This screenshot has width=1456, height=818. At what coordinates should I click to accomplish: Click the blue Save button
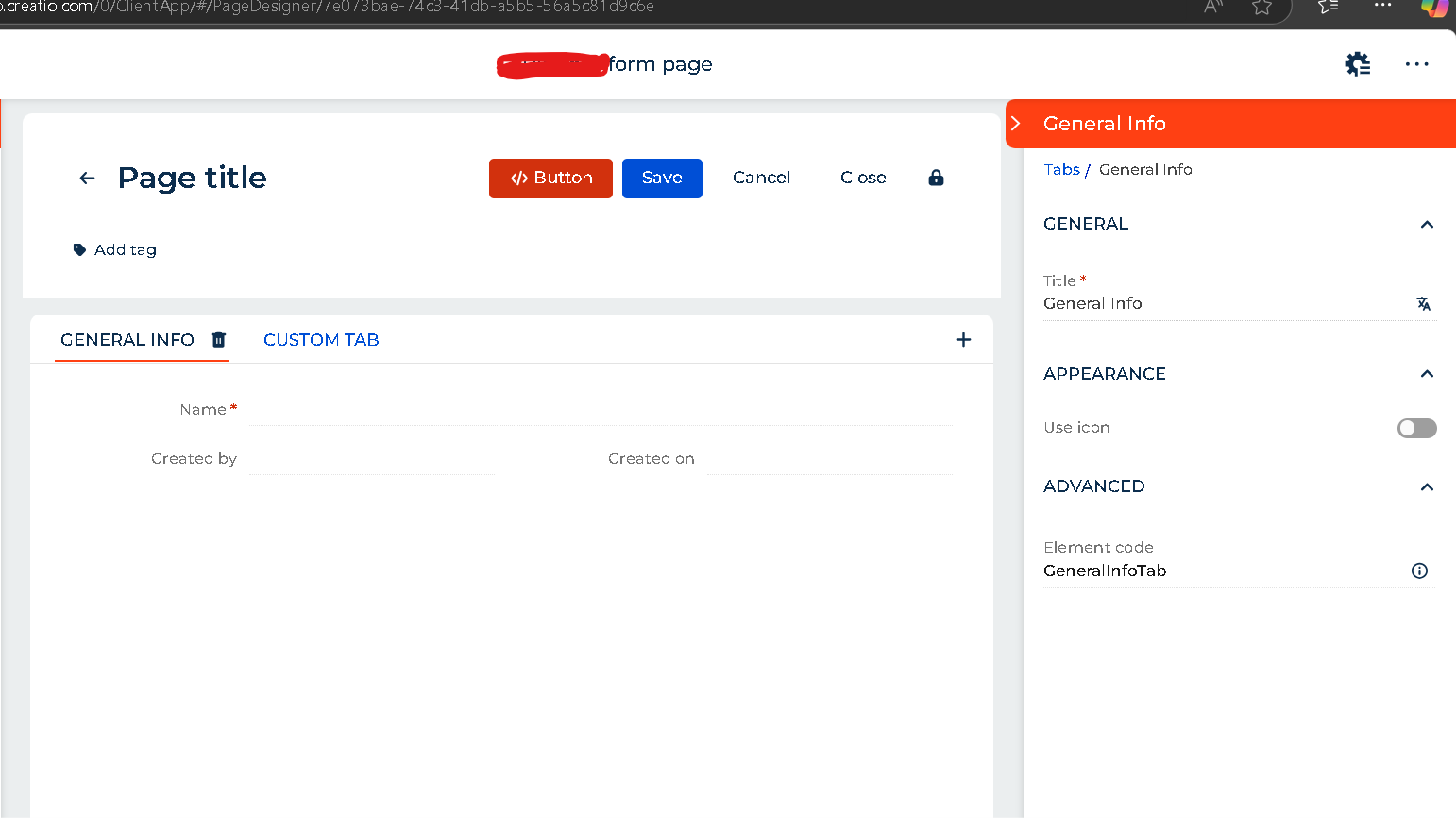[662, 179]
